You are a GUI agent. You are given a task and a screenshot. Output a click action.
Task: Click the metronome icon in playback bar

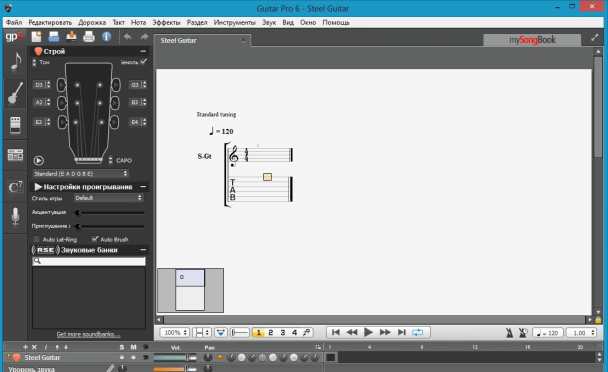point(509,332)
